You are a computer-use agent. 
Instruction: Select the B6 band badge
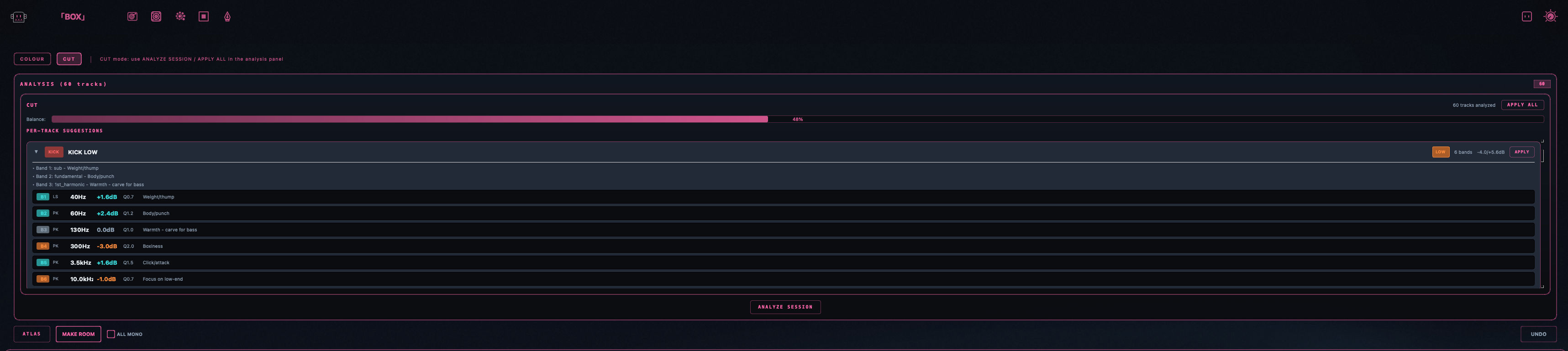(x=42, y=279)
